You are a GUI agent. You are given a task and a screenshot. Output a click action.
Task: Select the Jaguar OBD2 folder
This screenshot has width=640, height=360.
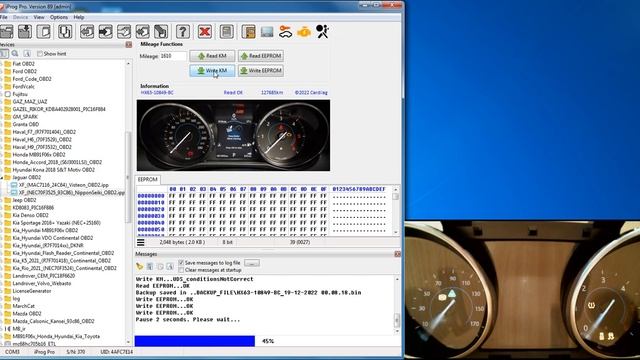point(27,177)
